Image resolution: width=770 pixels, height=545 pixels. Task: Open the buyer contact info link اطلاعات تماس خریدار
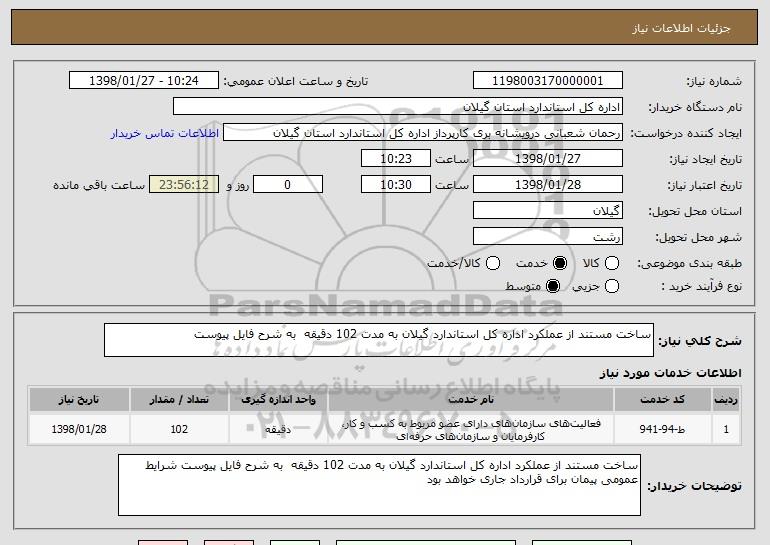click(x=165, y=134)
